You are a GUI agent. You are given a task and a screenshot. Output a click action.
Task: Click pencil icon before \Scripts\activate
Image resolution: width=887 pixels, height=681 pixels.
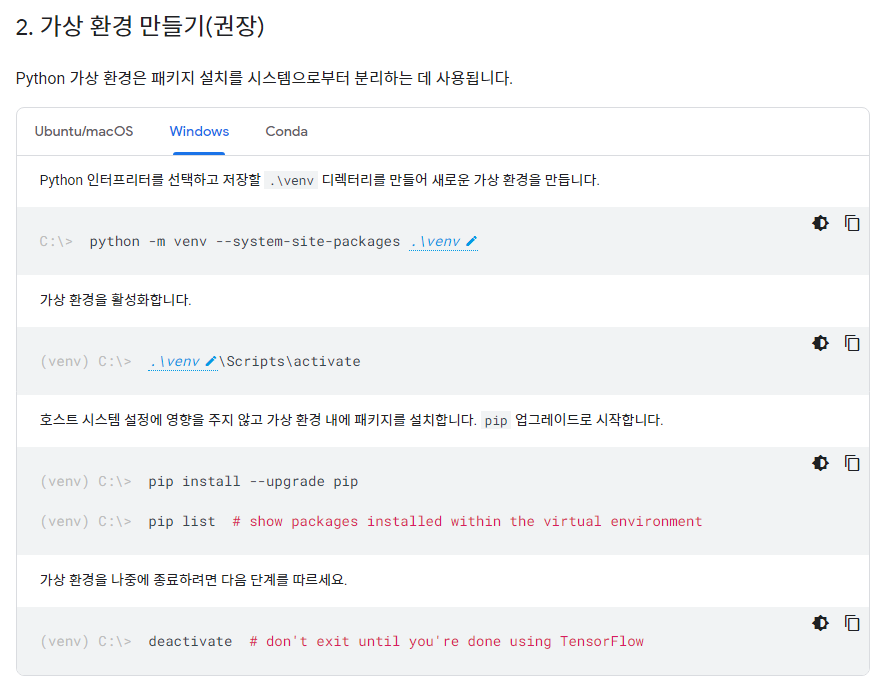pyautogui.click(x=211, y=361)
